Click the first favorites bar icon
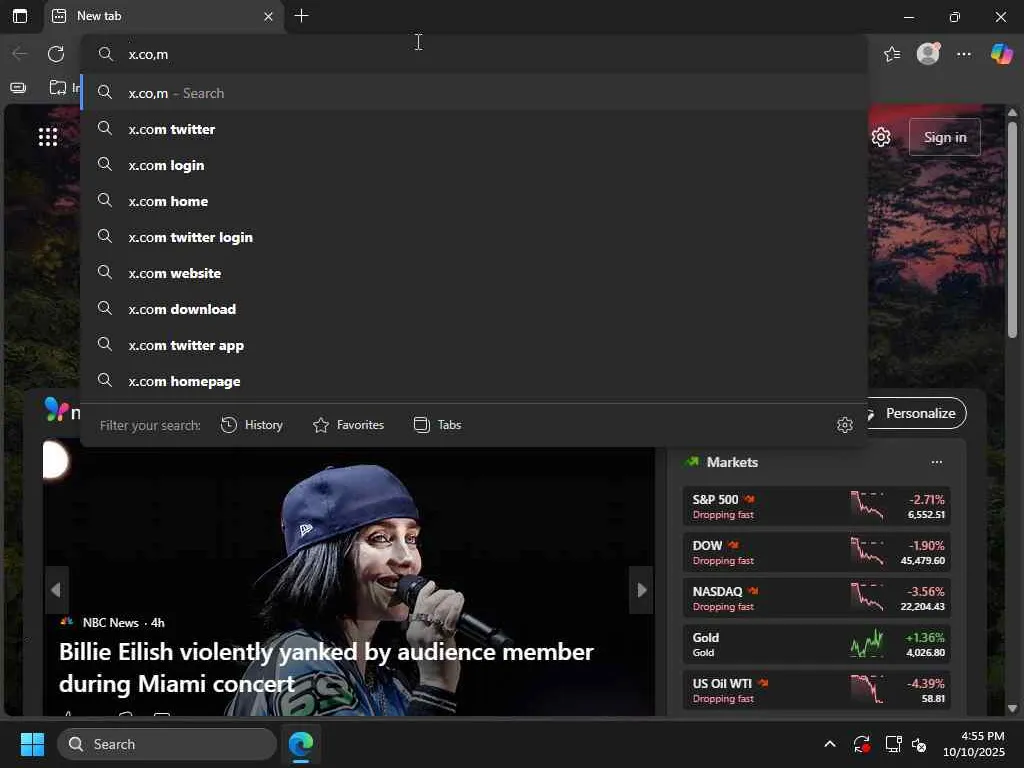Viewport: 1024px width, 768px height. click(18, 88)
